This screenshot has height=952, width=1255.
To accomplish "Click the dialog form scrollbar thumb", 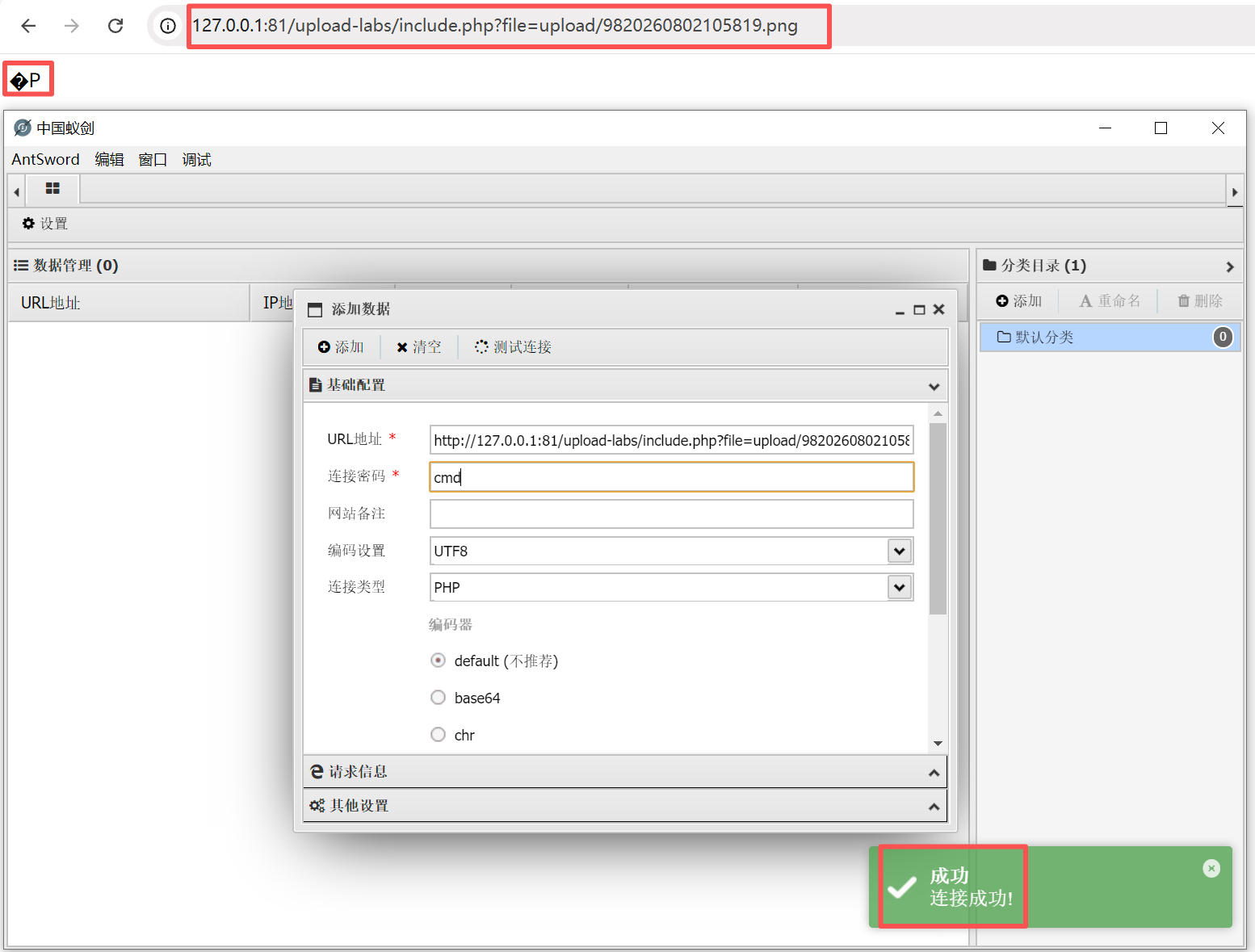I will tap(938, 518).
